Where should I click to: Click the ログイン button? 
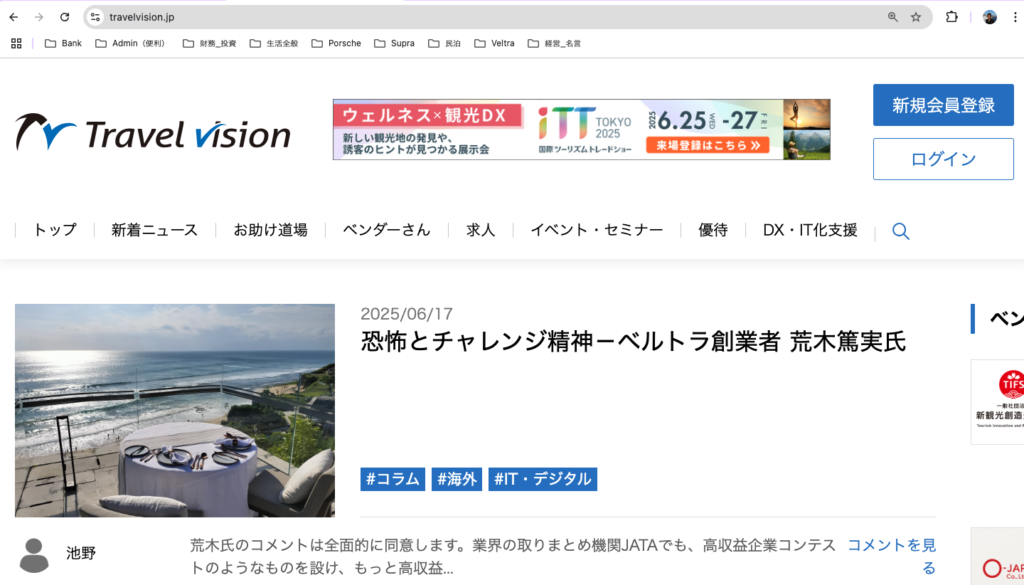[943, 159]
